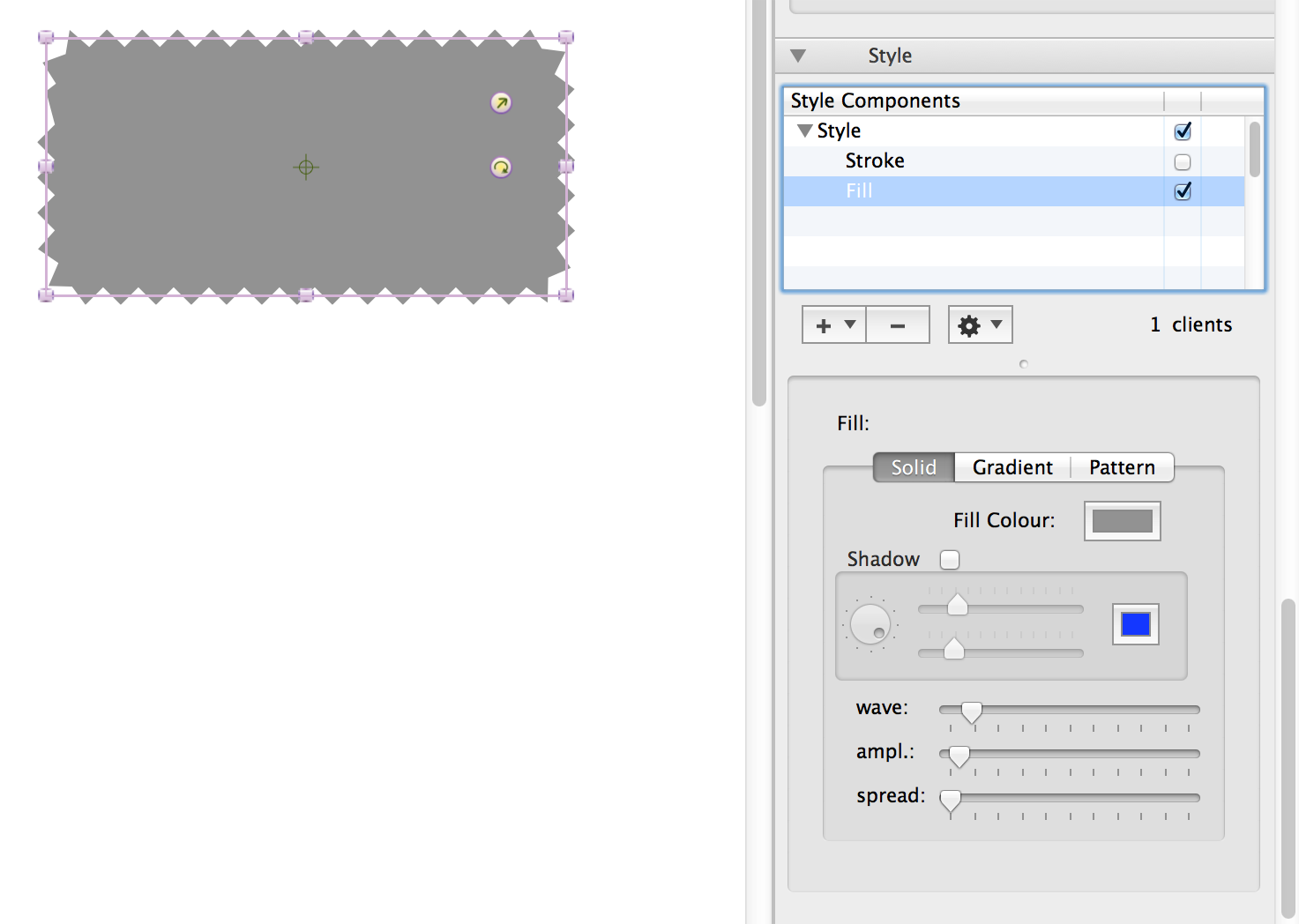The height and width of the screenshot is (924, 1299).
Task: Disable the Fill component checkbox
Action: (1183, 191)
